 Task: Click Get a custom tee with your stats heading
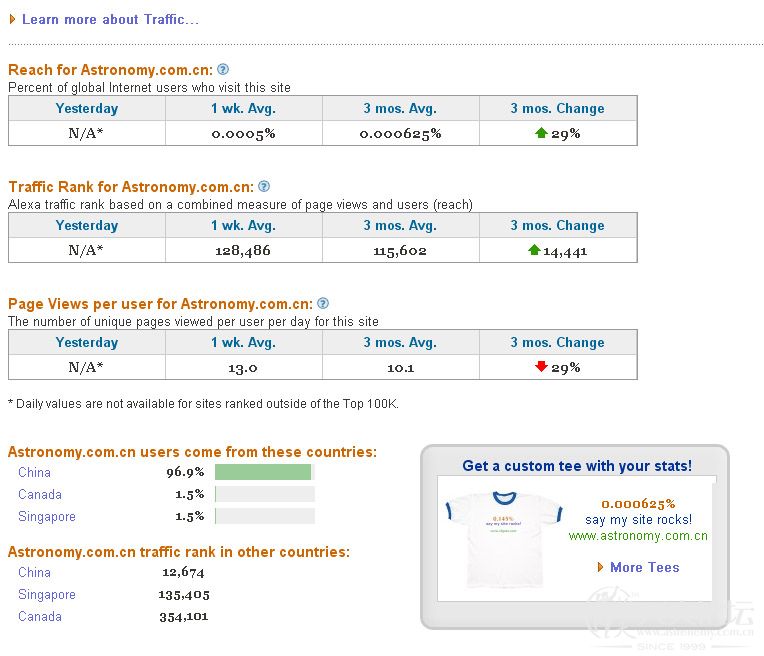[x=577, y=465]
